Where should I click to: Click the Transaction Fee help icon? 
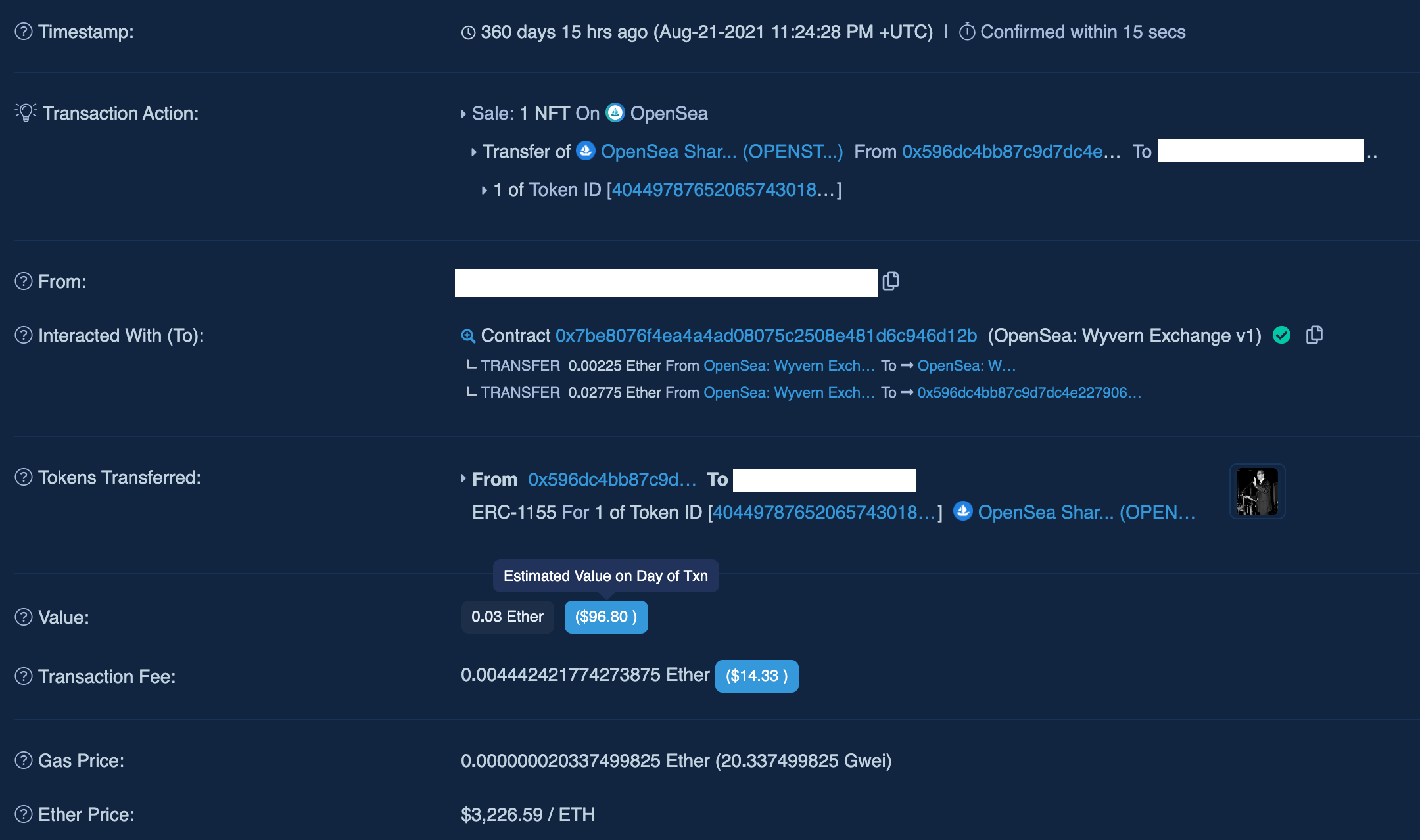pyautogui.click(x=24, y=676)
